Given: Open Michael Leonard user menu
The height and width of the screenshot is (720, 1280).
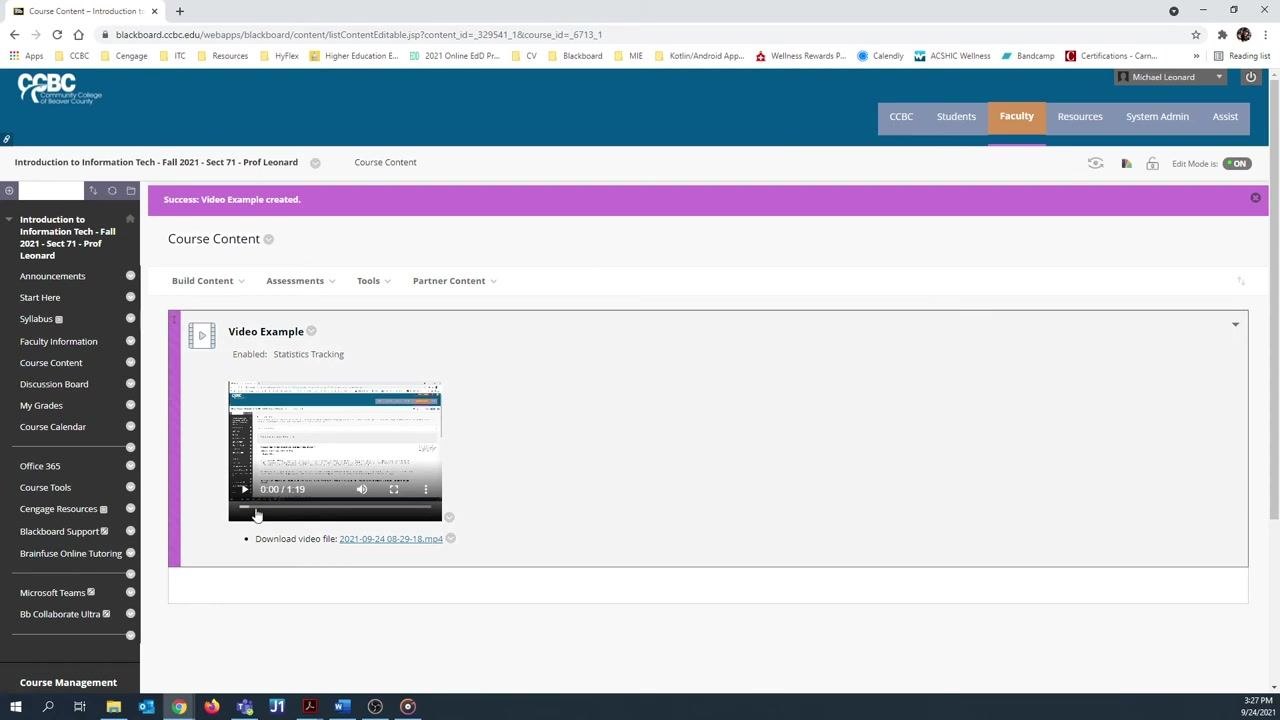Looking at the screenshot, I should [x=1170, y=77].
